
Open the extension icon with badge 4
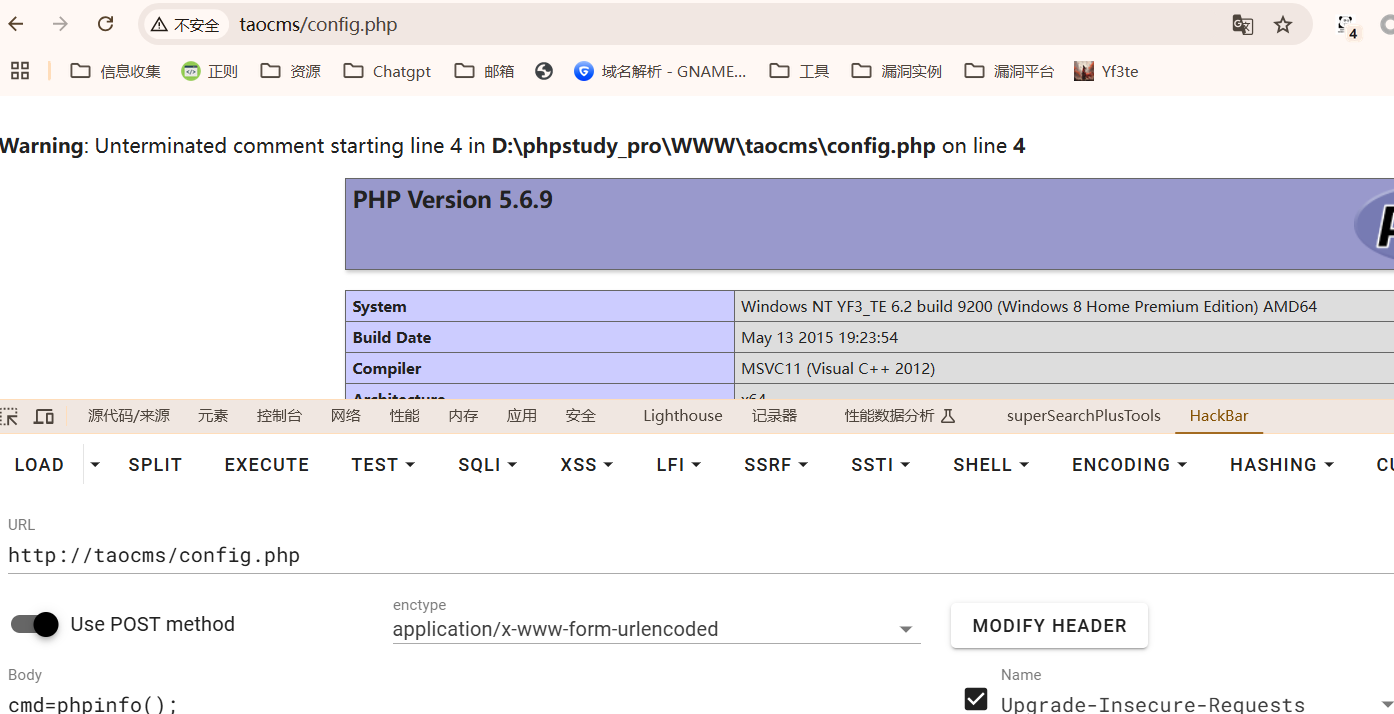[x=1347, y=26]
